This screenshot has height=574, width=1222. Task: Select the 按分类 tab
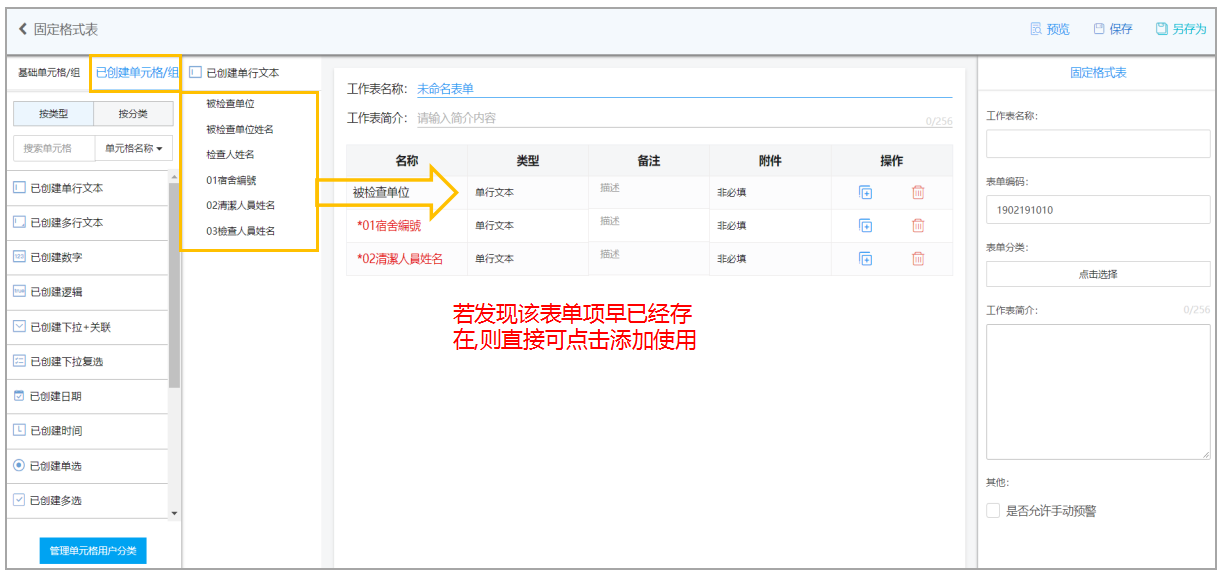coord(133,114)
